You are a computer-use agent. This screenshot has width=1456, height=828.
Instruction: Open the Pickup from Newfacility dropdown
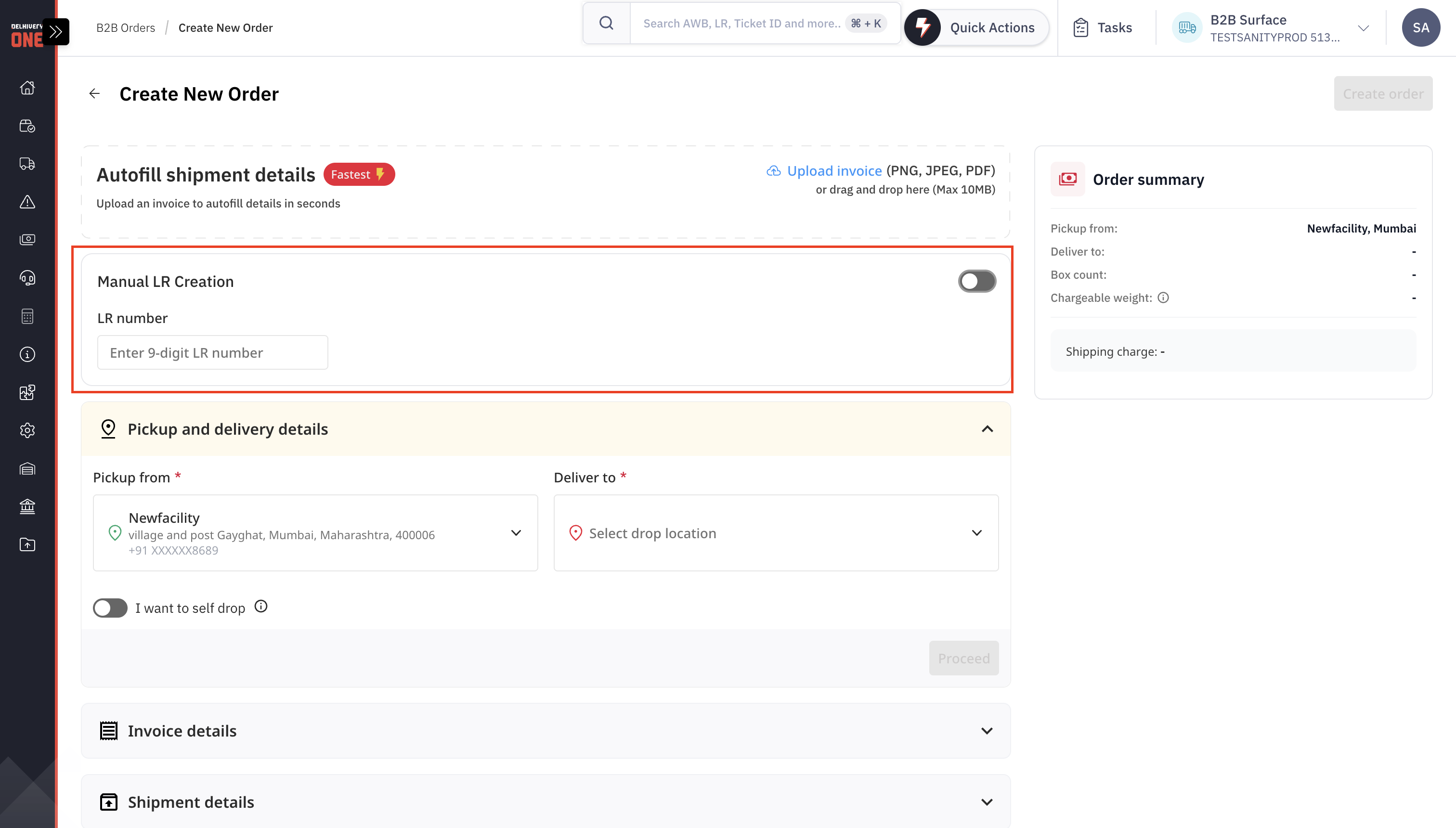[315, 532]
